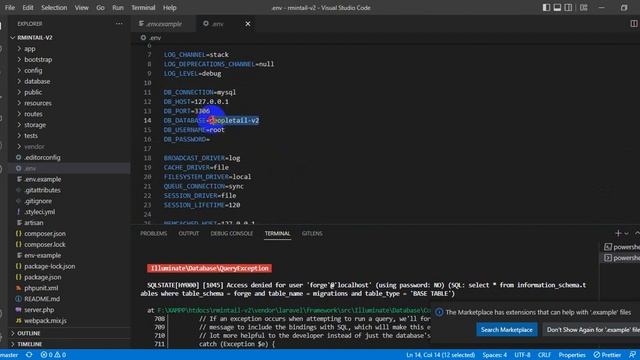Open the phpunit.xml file
Viewport: 640px width, 360px height.
pos(41,288)
